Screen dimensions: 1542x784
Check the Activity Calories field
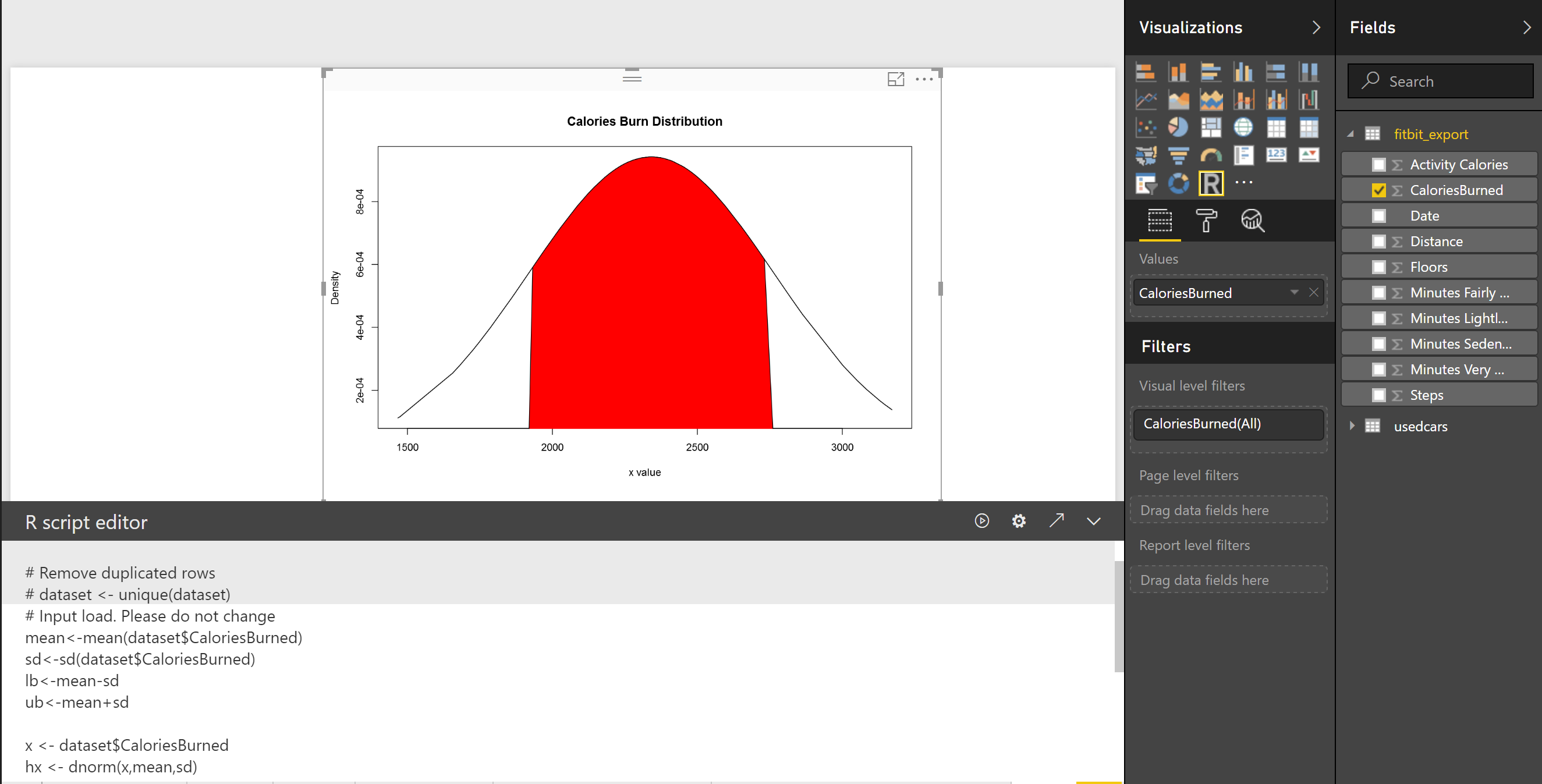tap(1378, 165)
